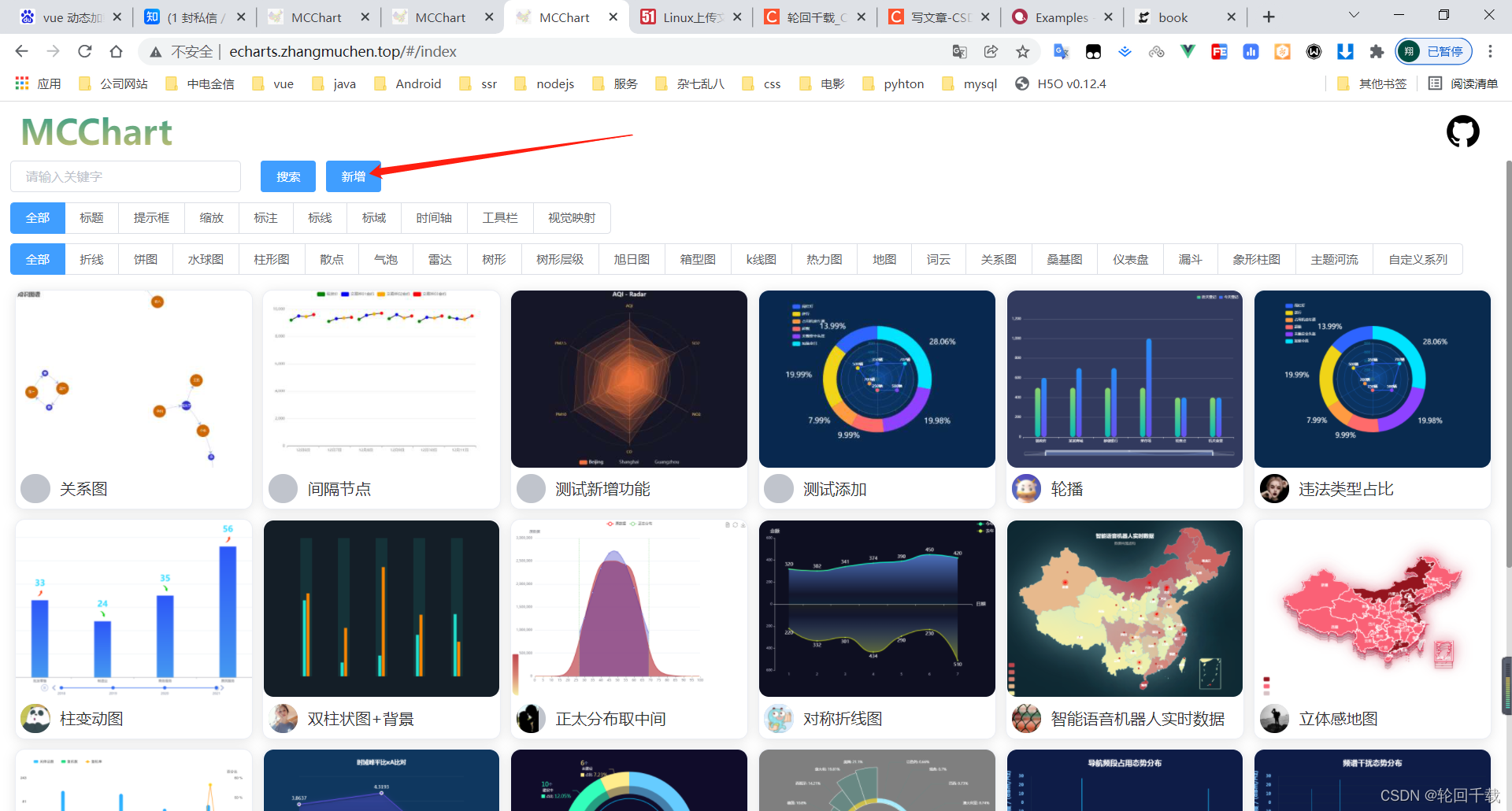Filter charts by 饼图 type
Viewport: 1512px width, 811px height.
coord(146,259)
